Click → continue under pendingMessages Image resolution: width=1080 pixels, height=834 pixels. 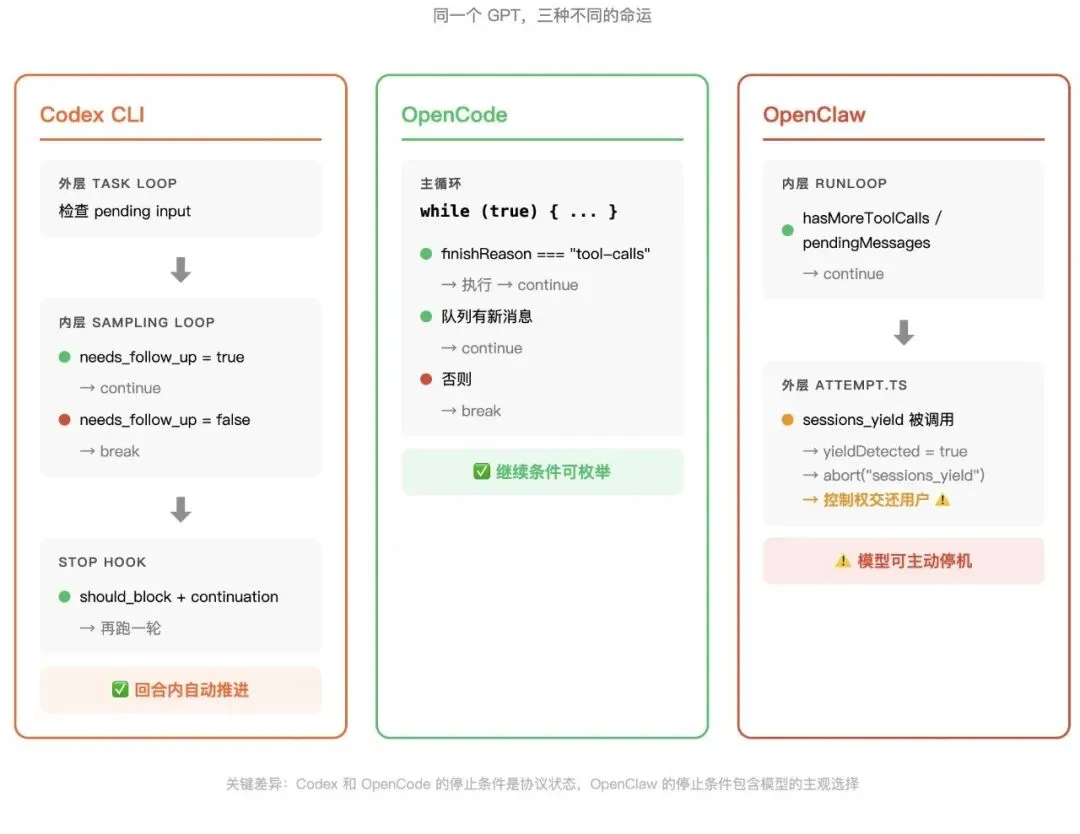844,273
